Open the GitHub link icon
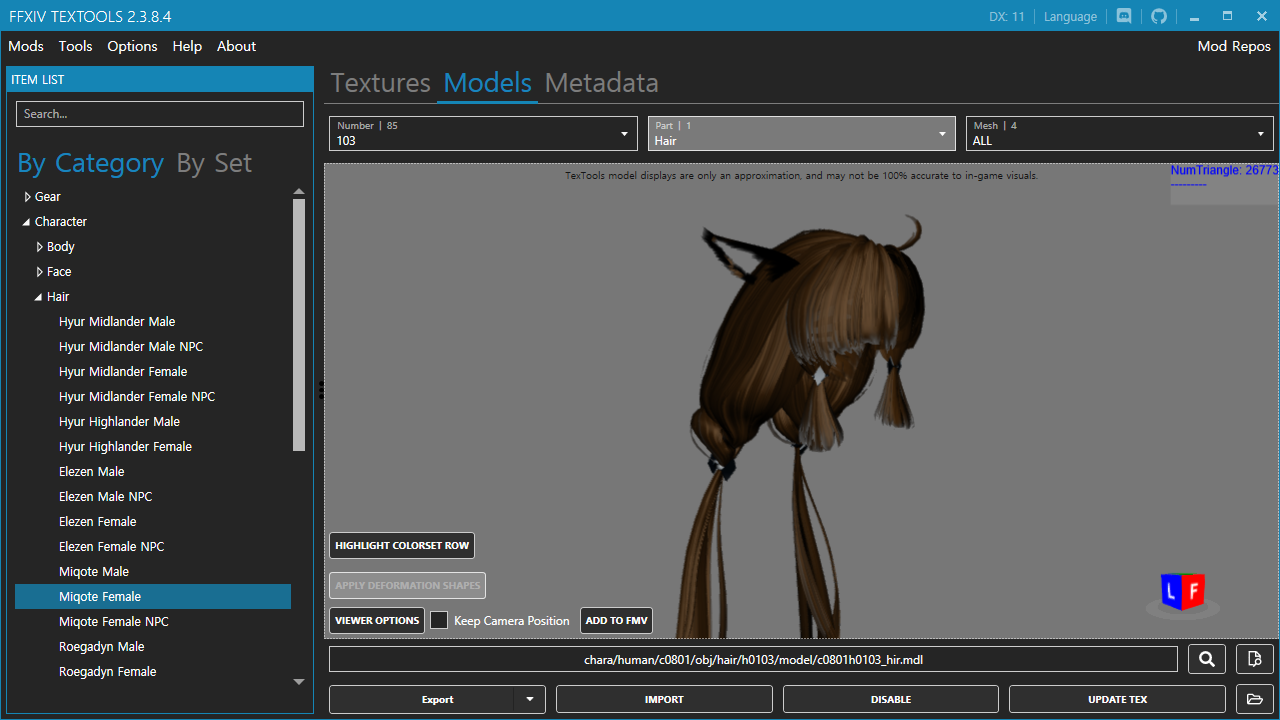Screen dimensions: 1280x720 [x=1159, y=16]
